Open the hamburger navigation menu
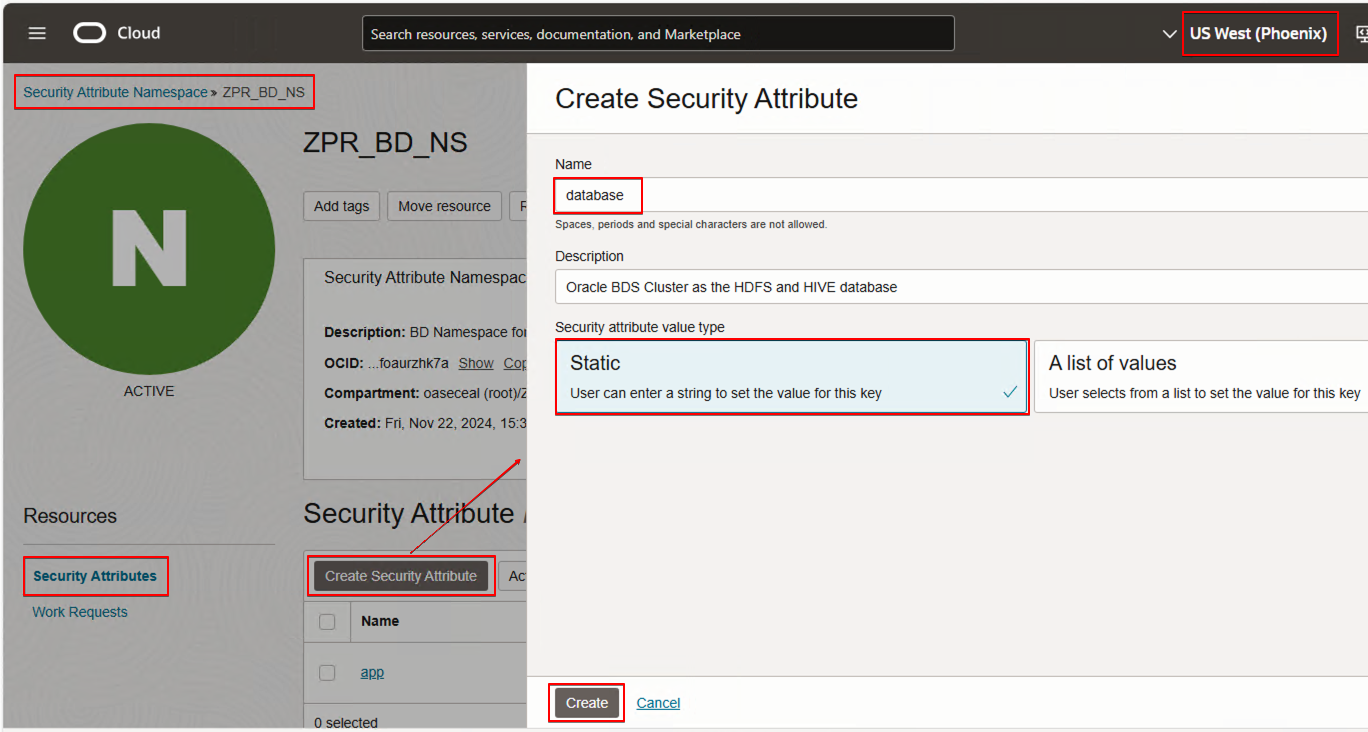The image size is (1368, 732). pos(37,33)
